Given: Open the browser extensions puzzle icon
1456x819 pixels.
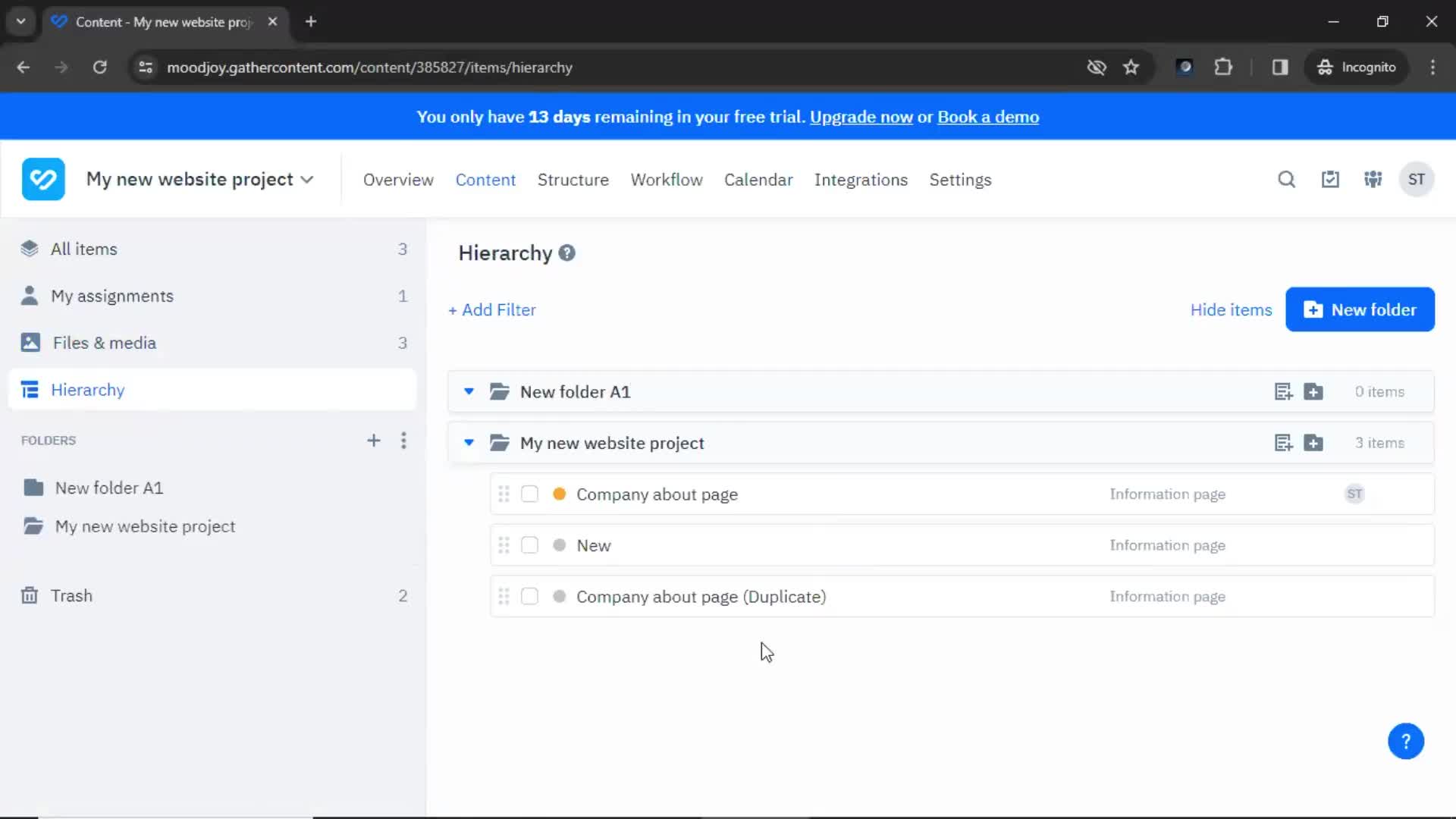Looking at the screenshot, I should [x=1223, y=67].
